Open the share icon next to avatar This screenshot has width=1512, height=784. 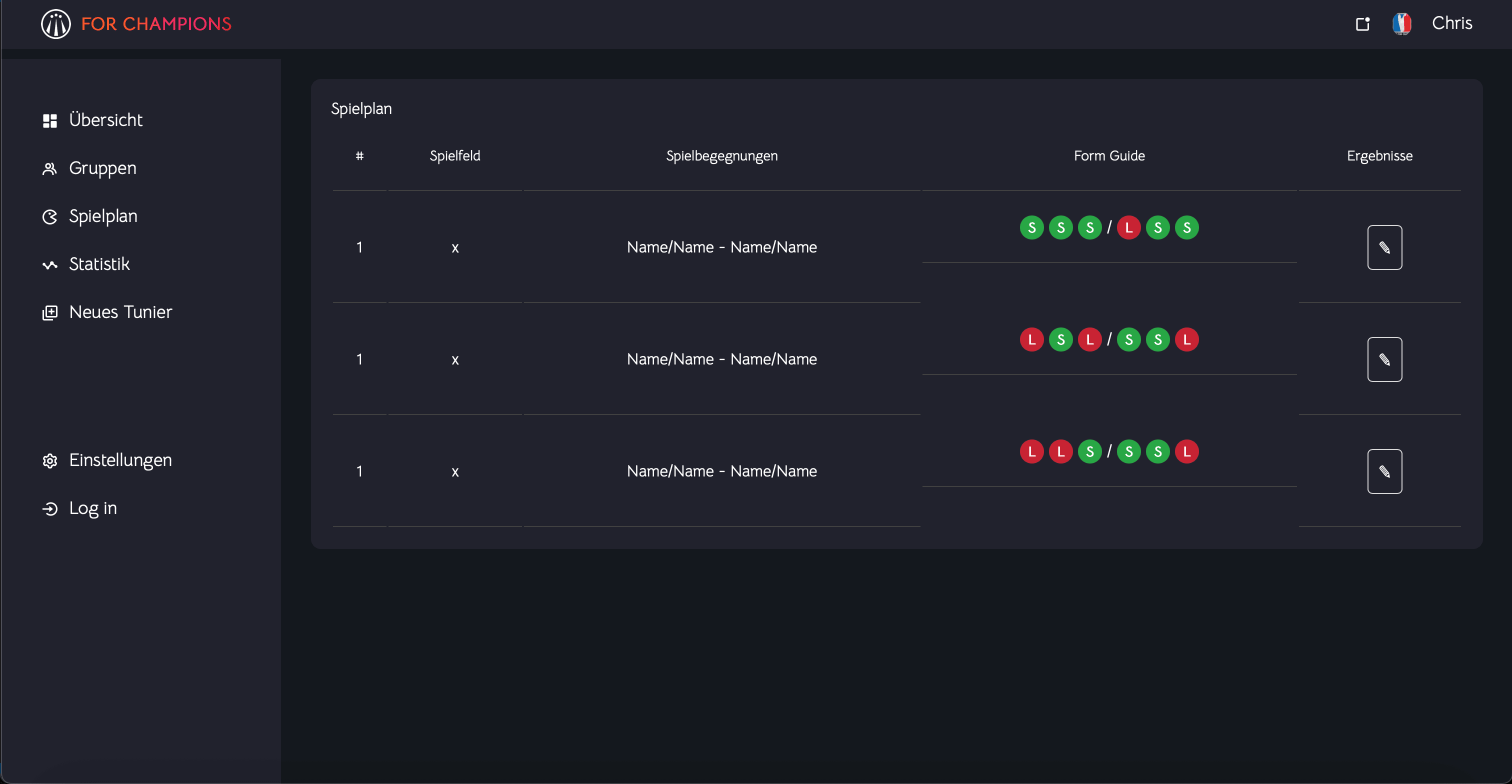[x=1362, y=24]
